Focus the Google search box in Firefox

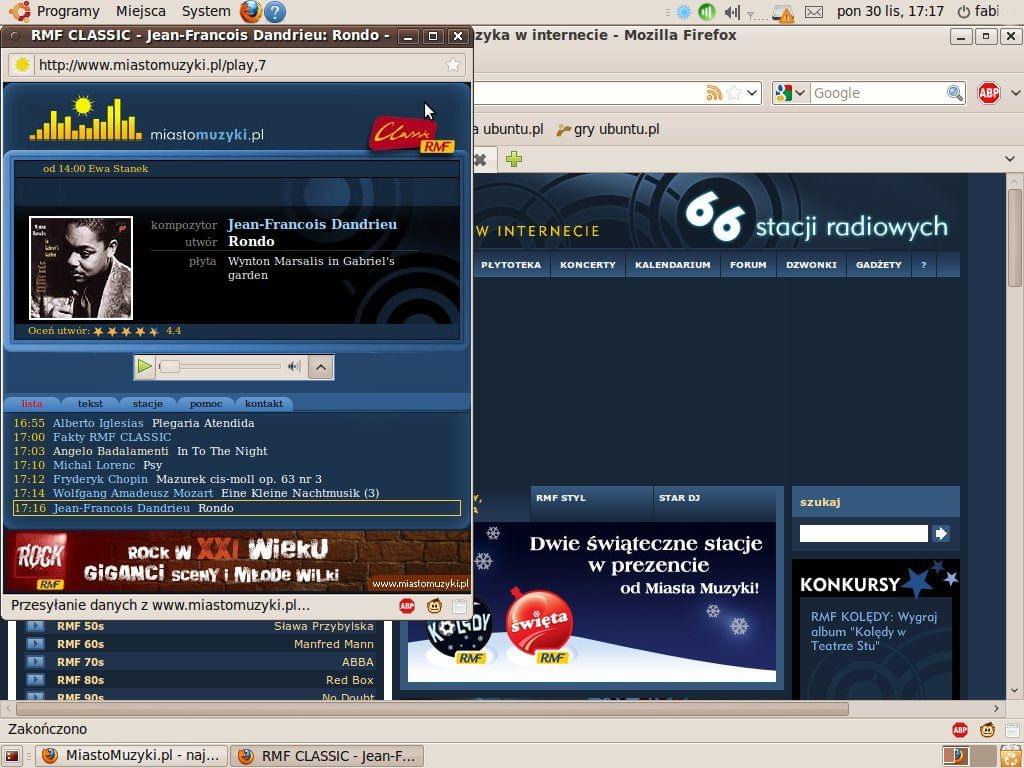pos(878,93)
